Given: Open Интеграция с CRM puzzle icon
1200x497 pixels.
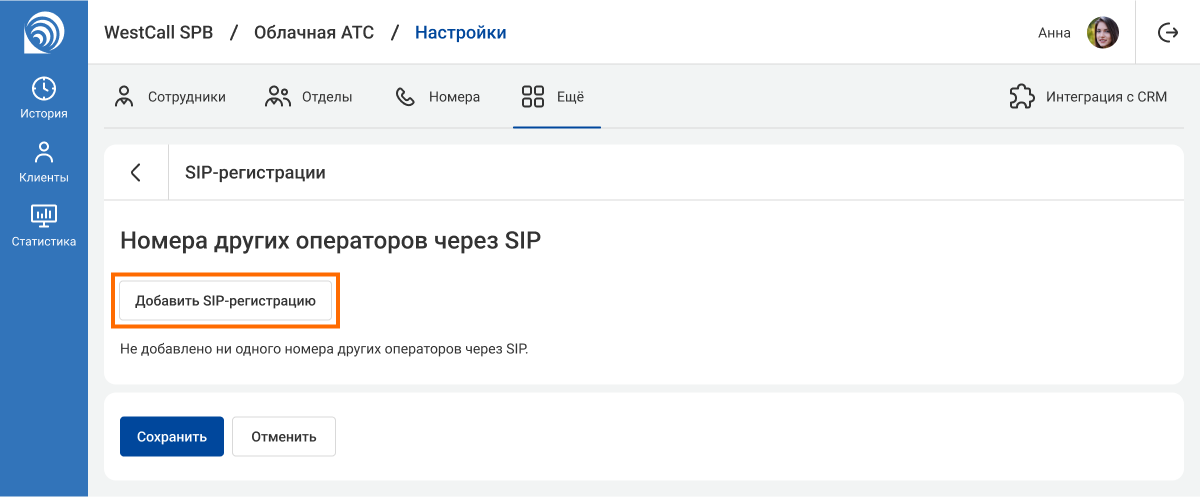Looking at the screenshot, I should tap(1021, 97).
